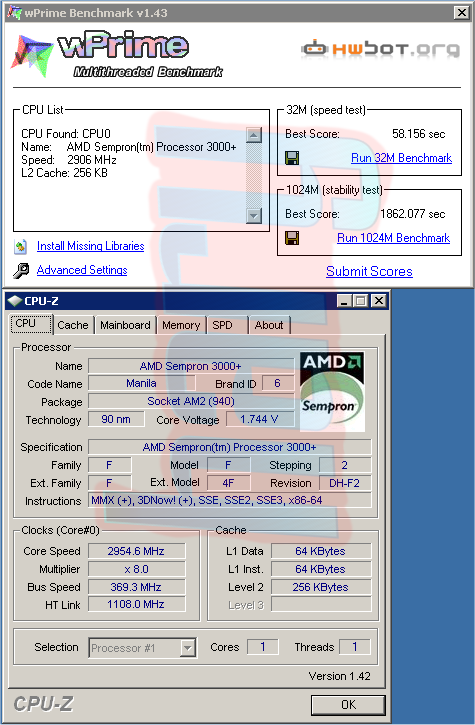The width and height of the screenshot is (475, 725).
Task: Click the CPU List scrollbar track
Action: point(254,176)
